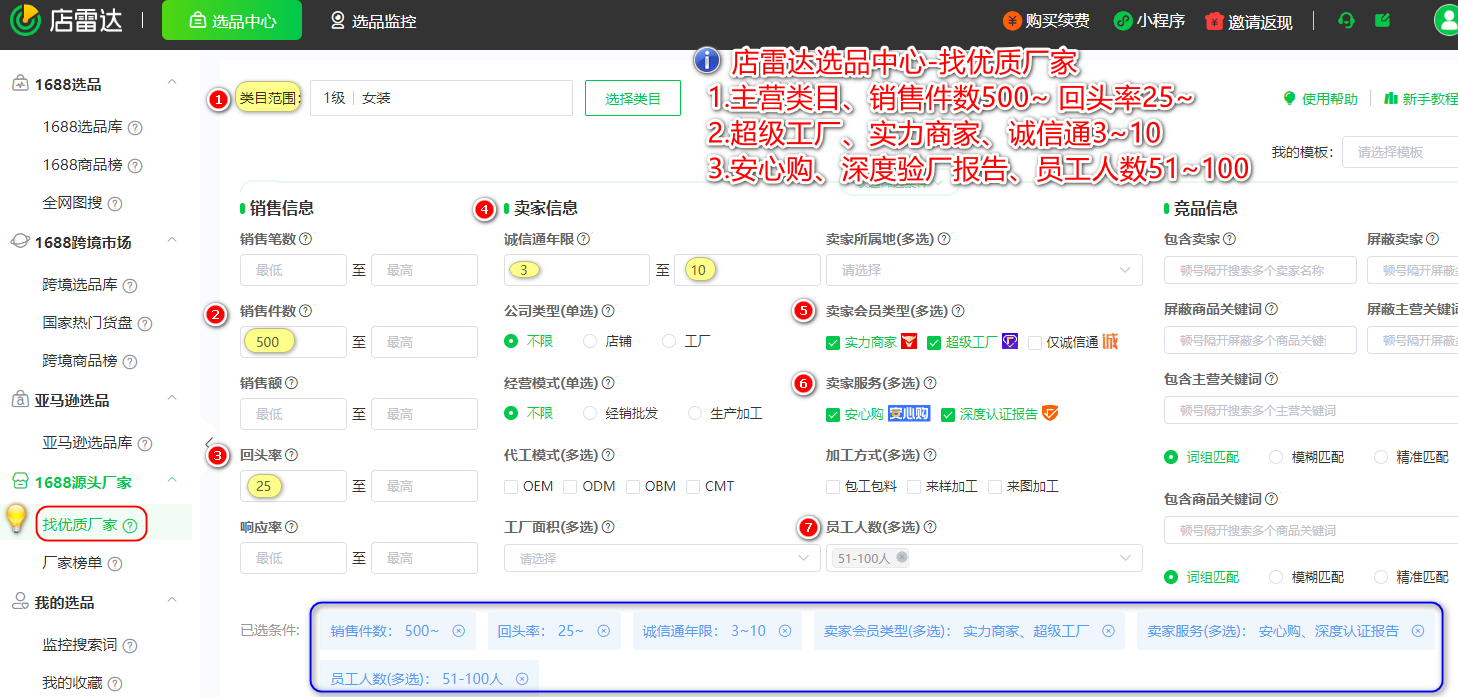
Task: Open 我的收藏 in the sidebar
Action: click(x=72, y=683)
